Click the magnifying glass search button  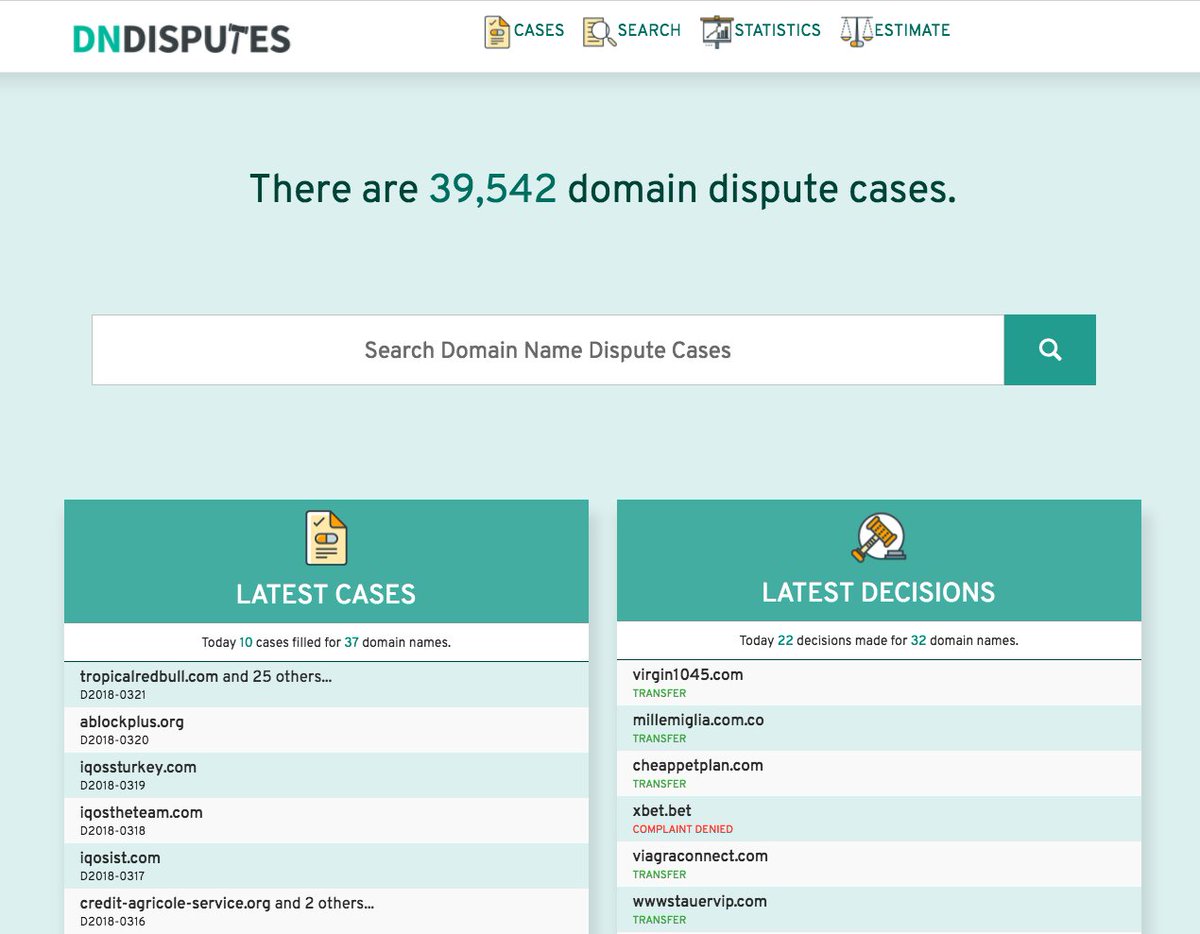click(x=1050, y=350)
